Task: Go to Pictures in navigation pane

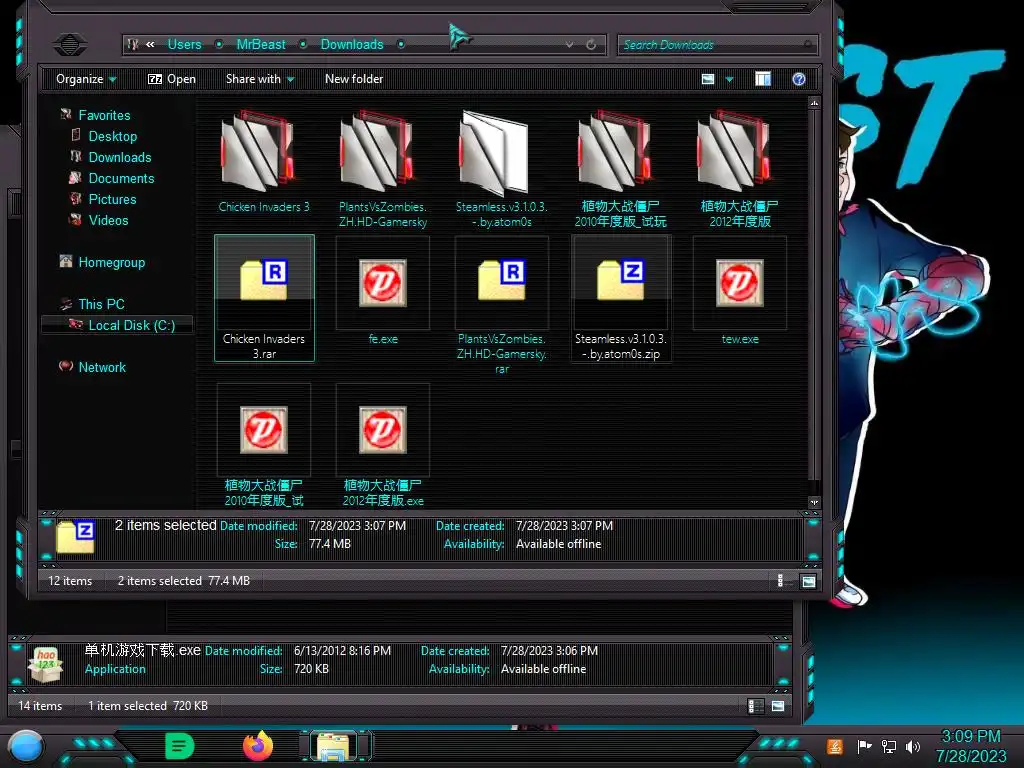Action: point(112,199)
